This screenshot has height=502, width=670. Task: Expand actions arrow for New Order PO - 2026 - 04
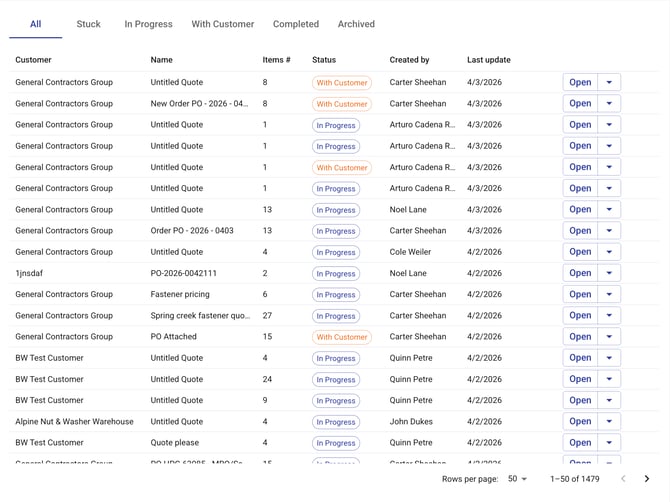tap(609, 103)
